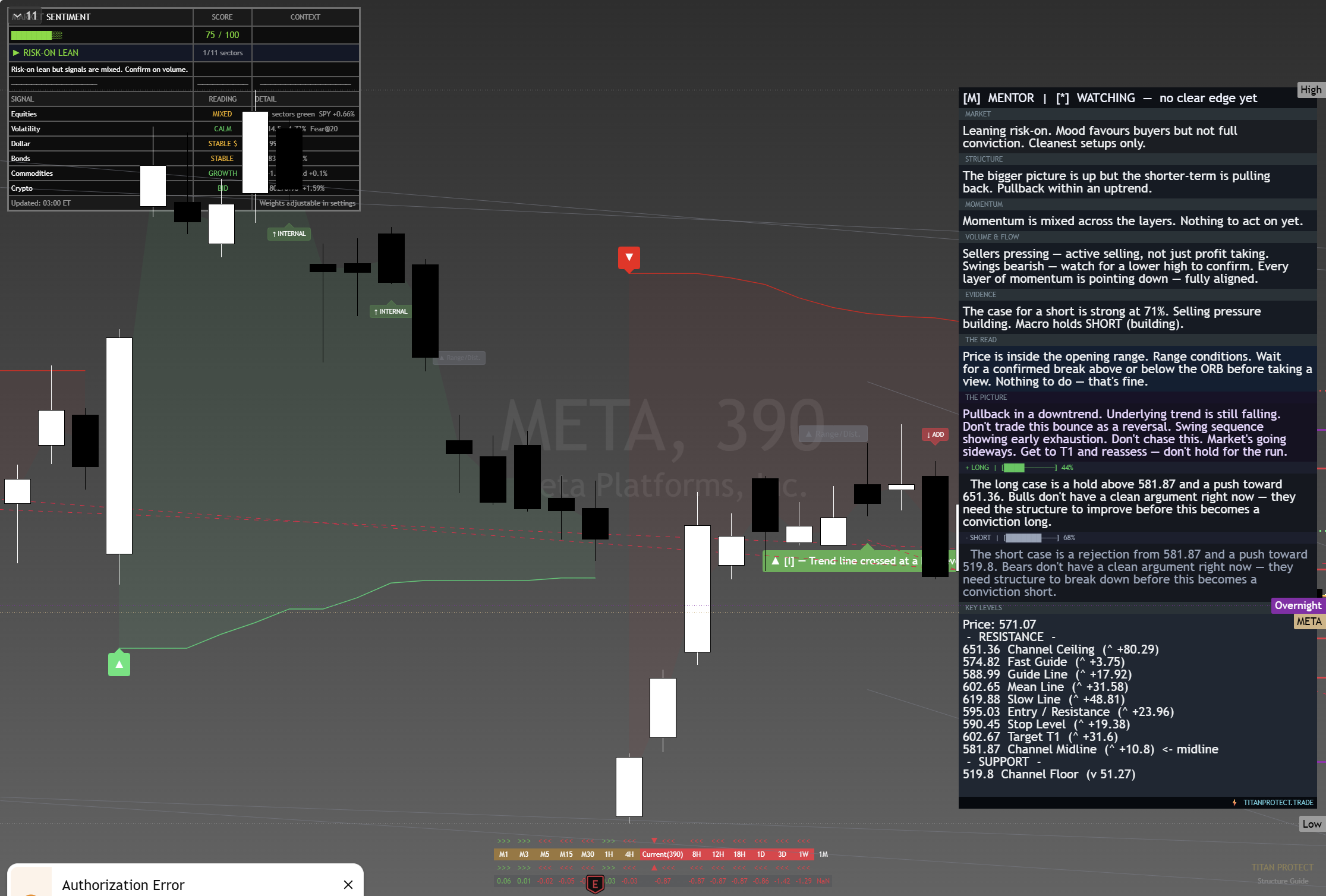
Task: Click the Low price label
Action: (1312, 824)
